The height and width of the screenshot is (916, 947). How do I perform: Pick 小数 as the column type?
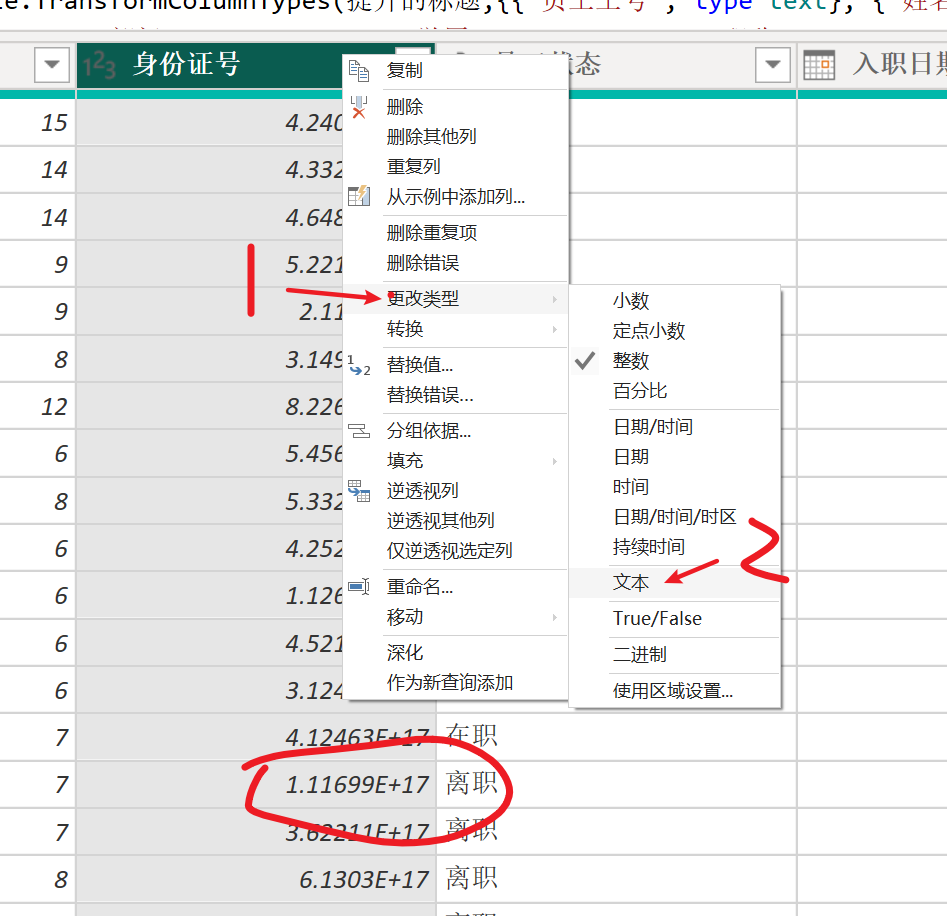(x=631, y=301)
